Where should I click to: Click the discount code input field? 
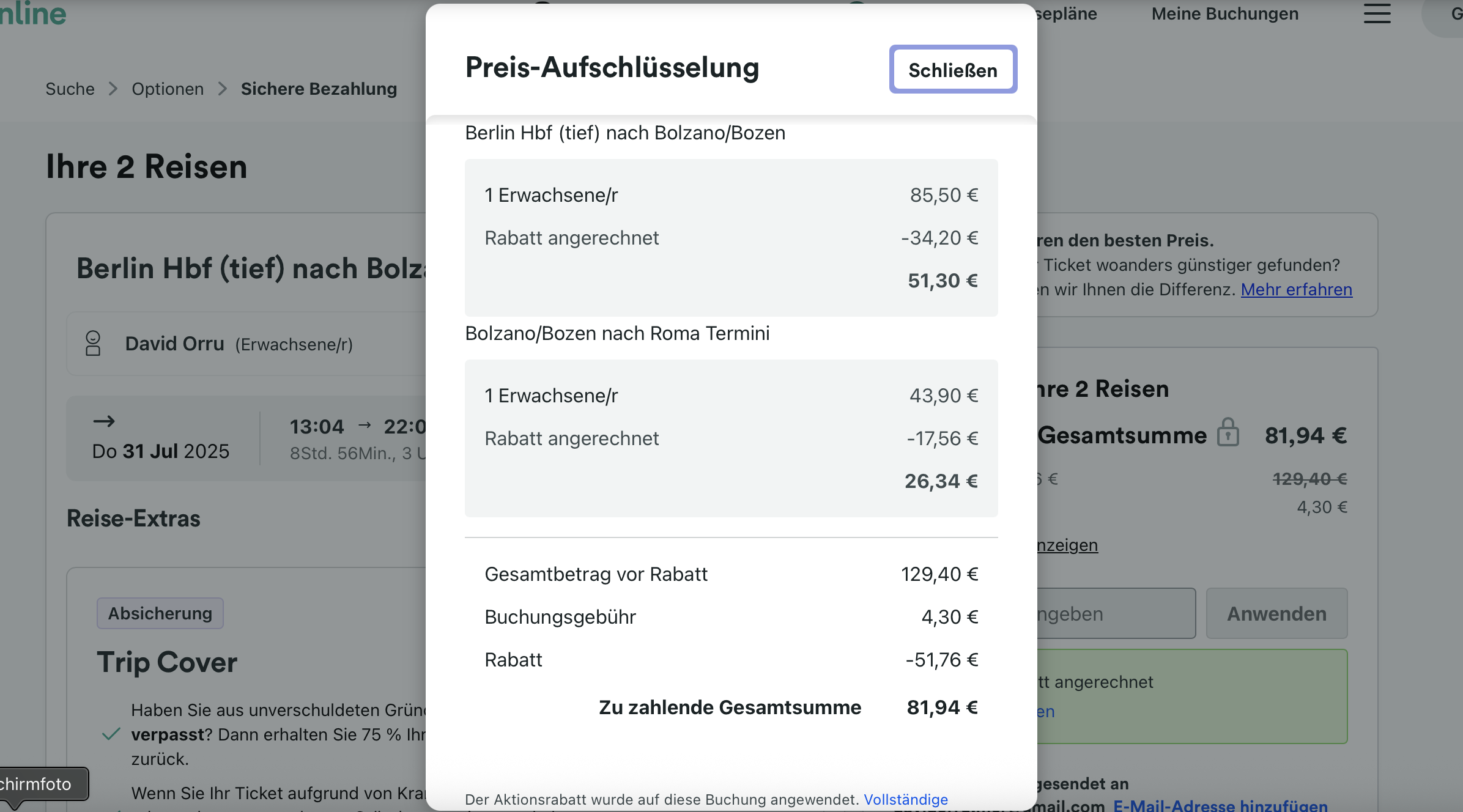click(1116, 613)
